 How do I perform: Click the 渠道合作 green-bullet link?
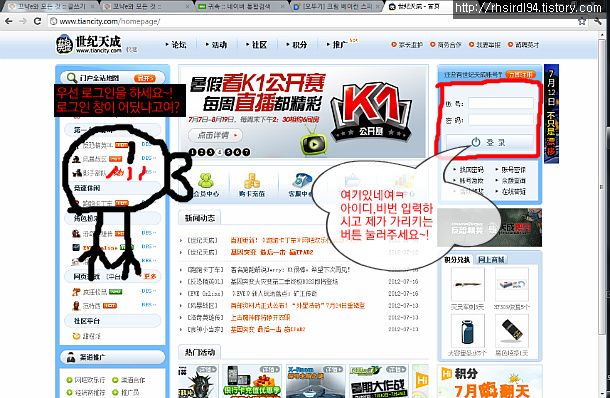(x=128, y=380)
